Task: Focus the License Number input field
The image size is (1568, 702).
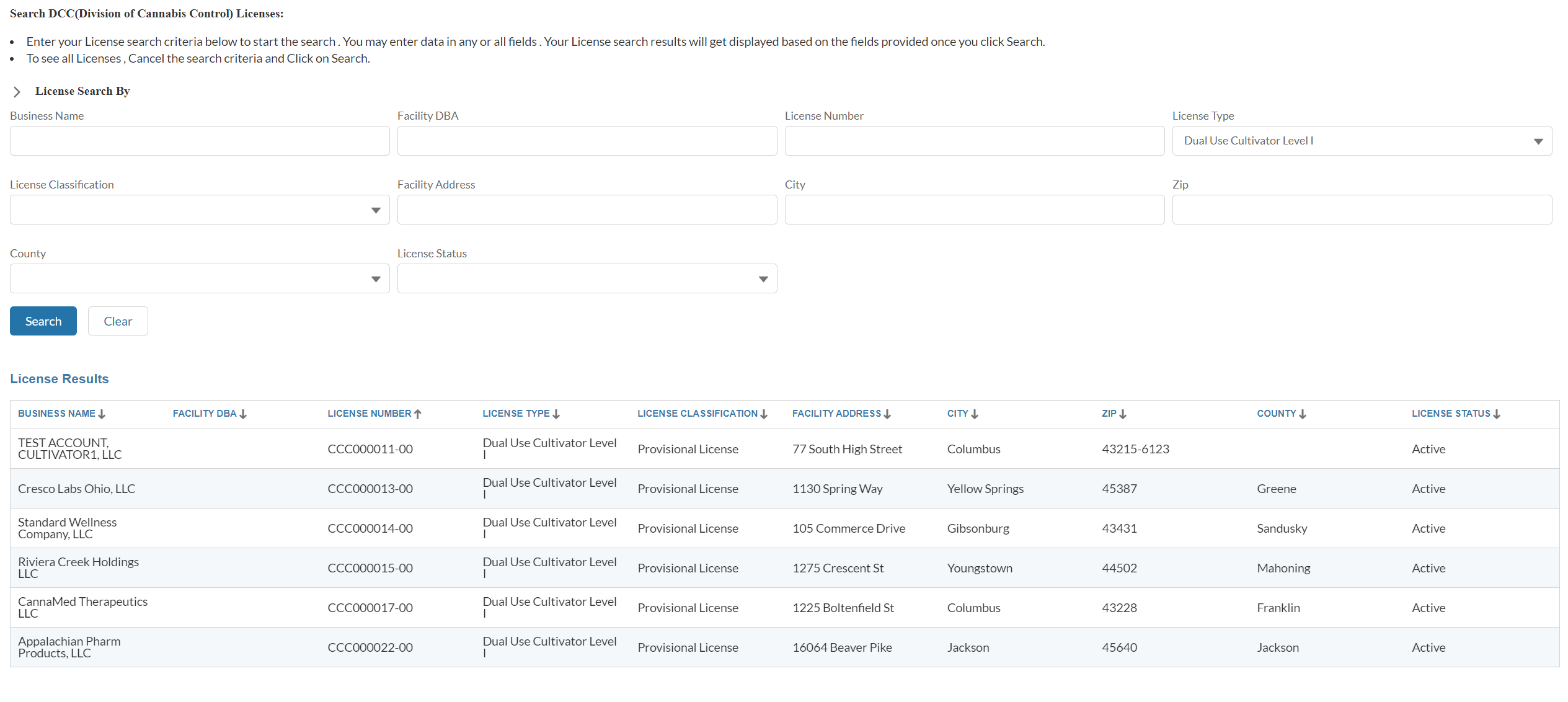Action: click(x=975, y=141)
